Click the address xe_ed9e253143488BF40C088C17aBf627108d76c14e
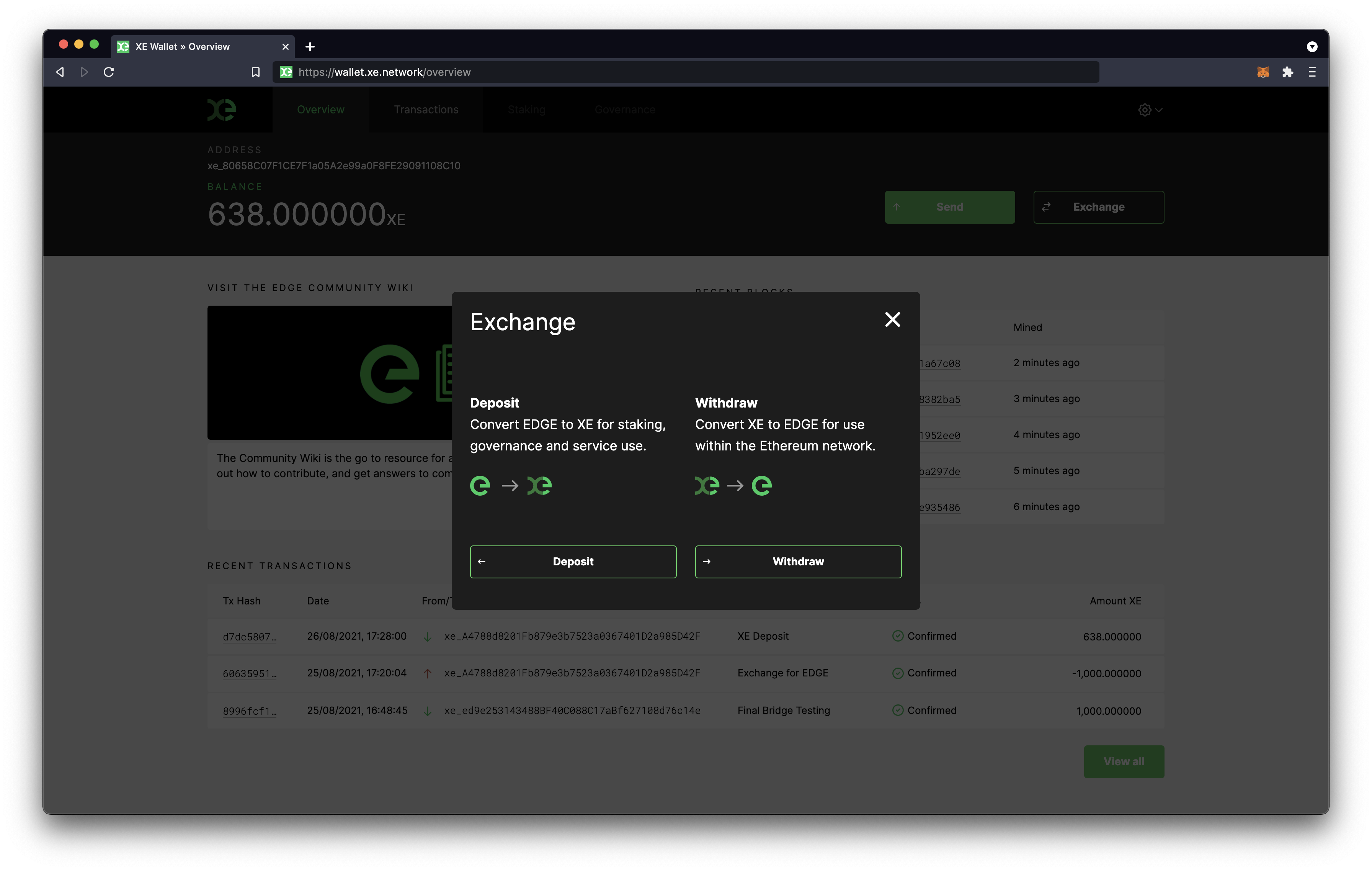 click(x=572, y=711)
